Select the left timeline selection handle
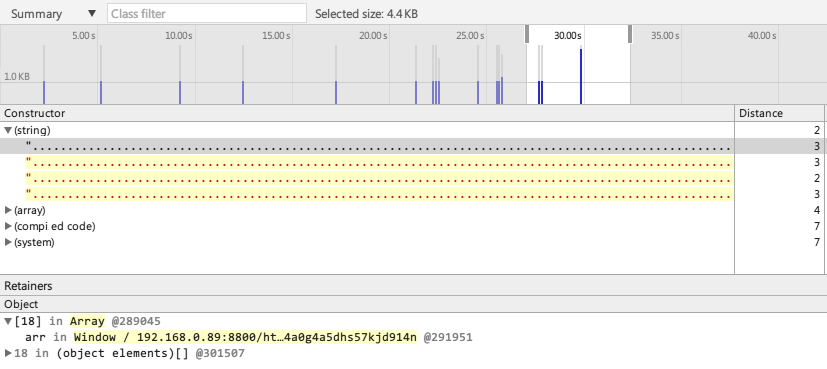Viewport: 827px width, 369px height. [526, 34]
